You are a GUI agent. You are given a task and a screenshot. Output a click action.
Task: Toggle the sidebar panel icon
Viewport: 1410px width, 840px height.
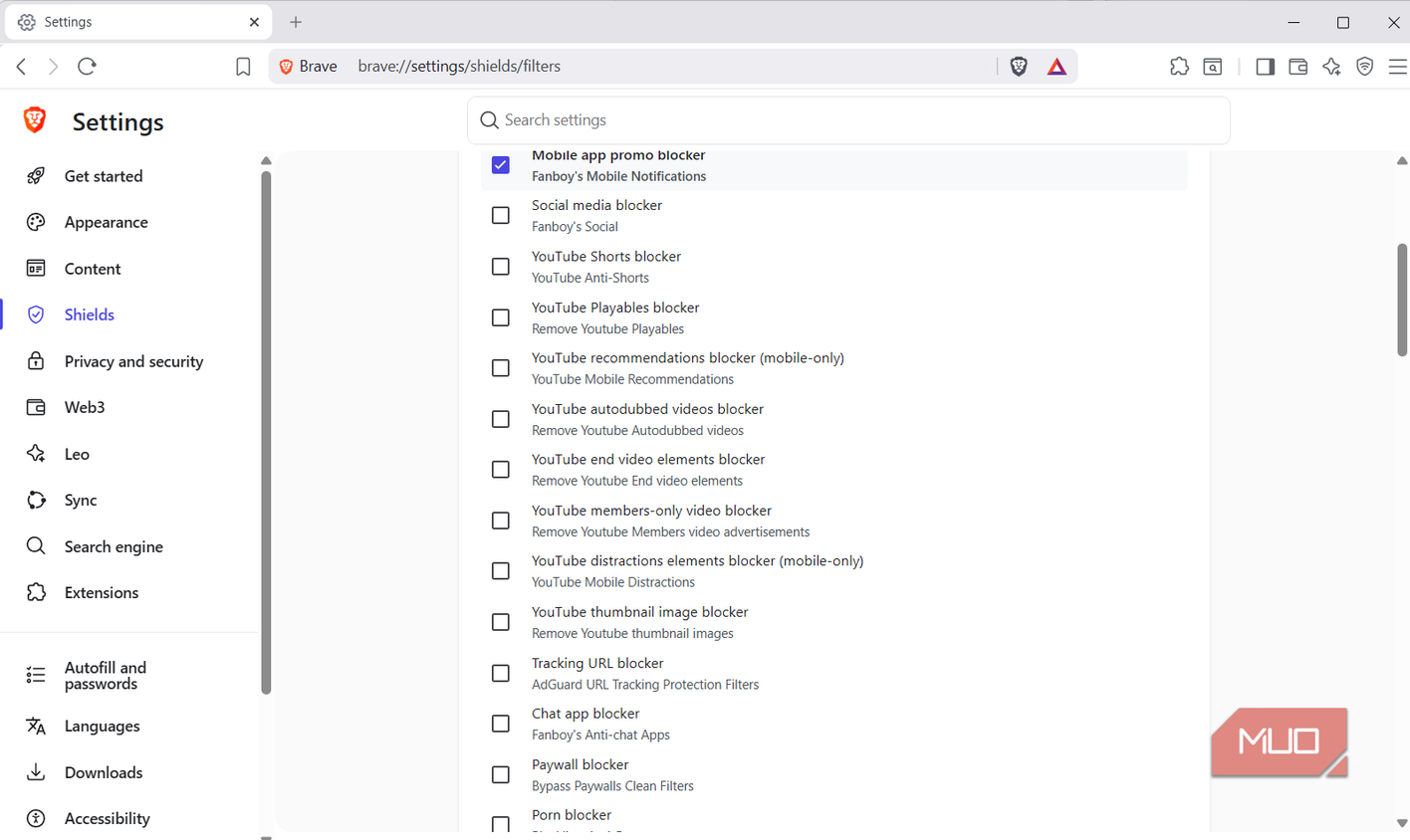coord(1265,67)
